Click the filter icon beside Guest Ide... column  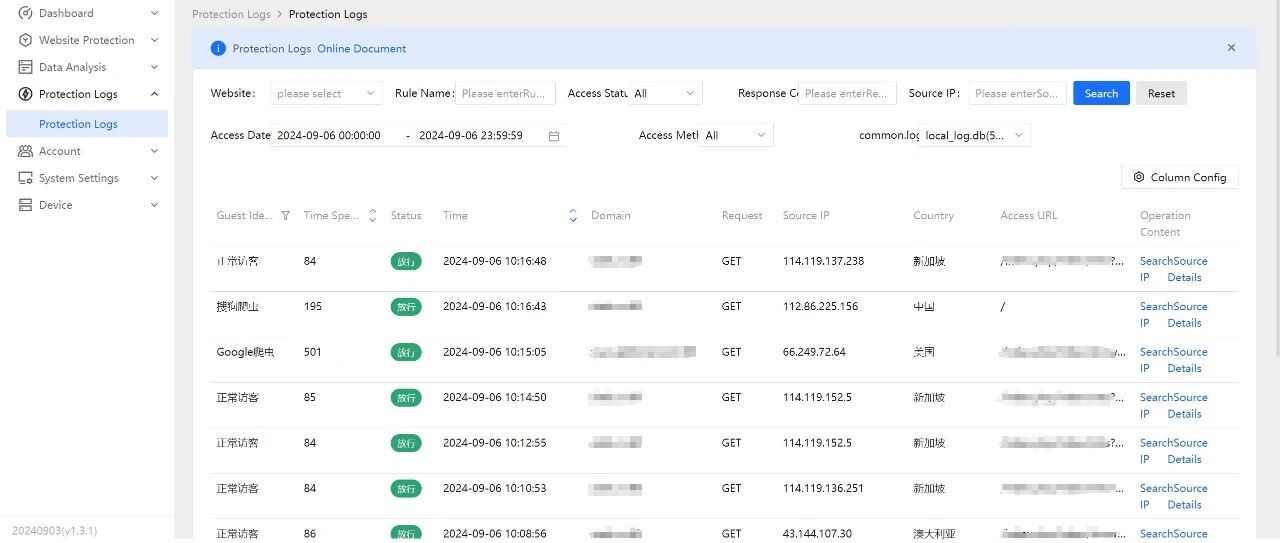286,216
